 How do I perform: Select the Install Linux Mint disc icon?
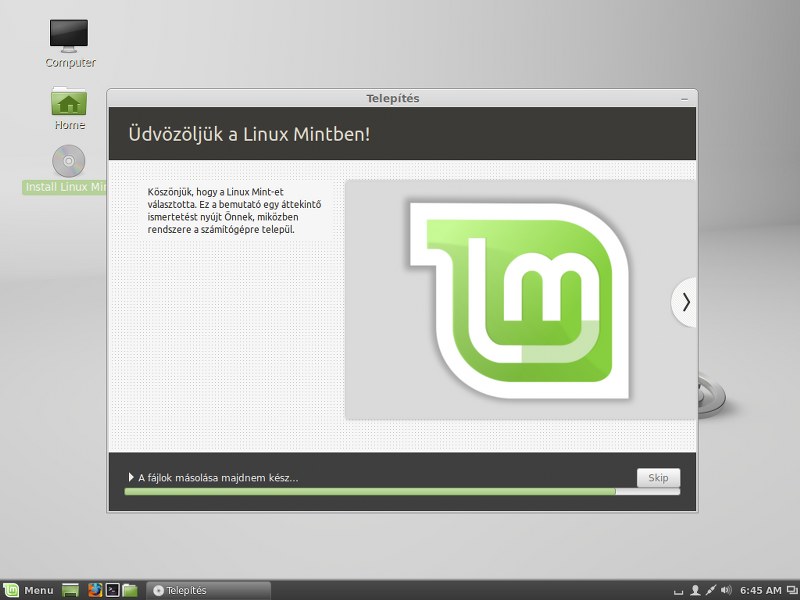68,169
